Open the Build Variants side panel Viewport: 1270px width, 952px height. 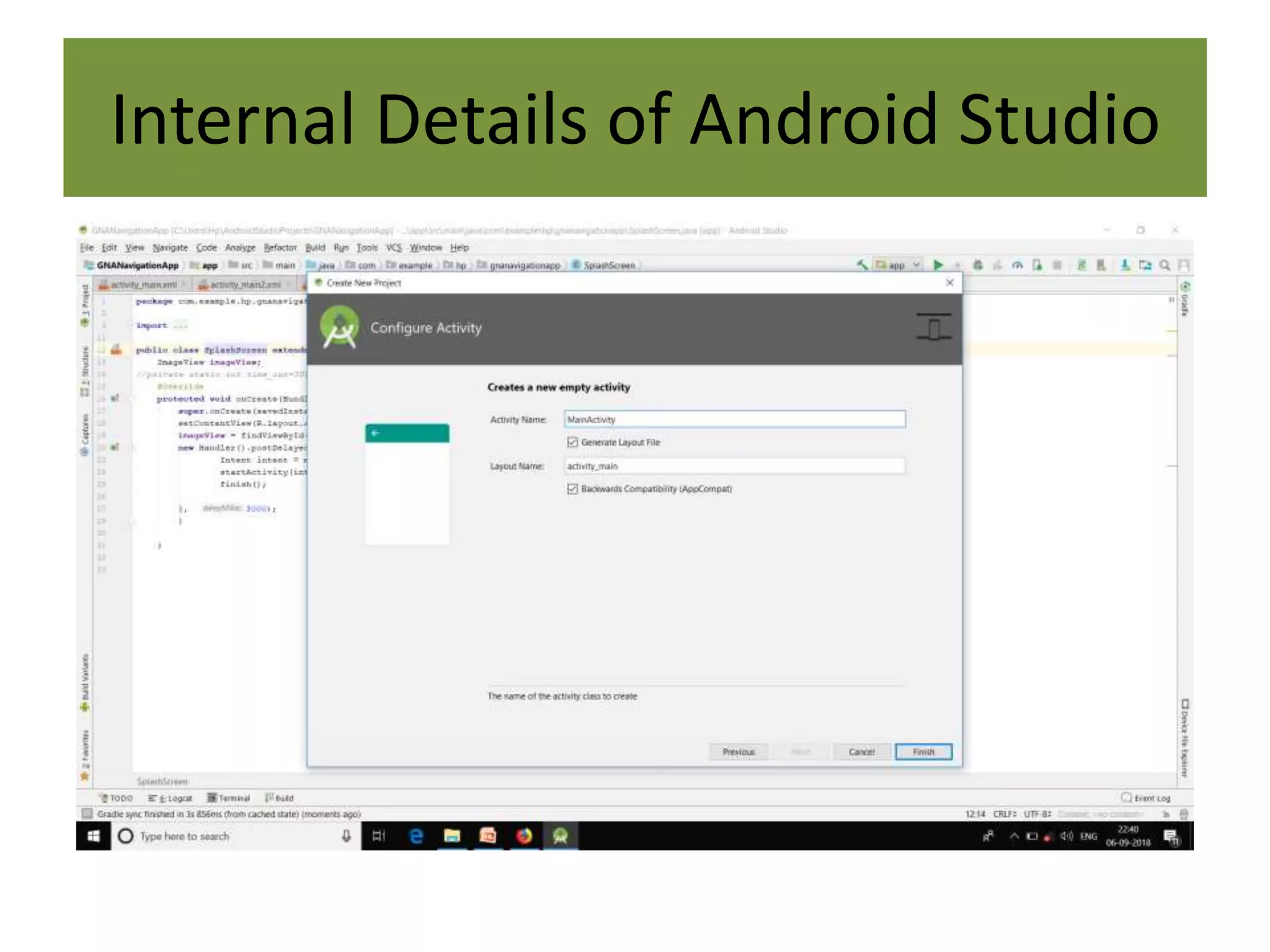[x=85, y=682]
